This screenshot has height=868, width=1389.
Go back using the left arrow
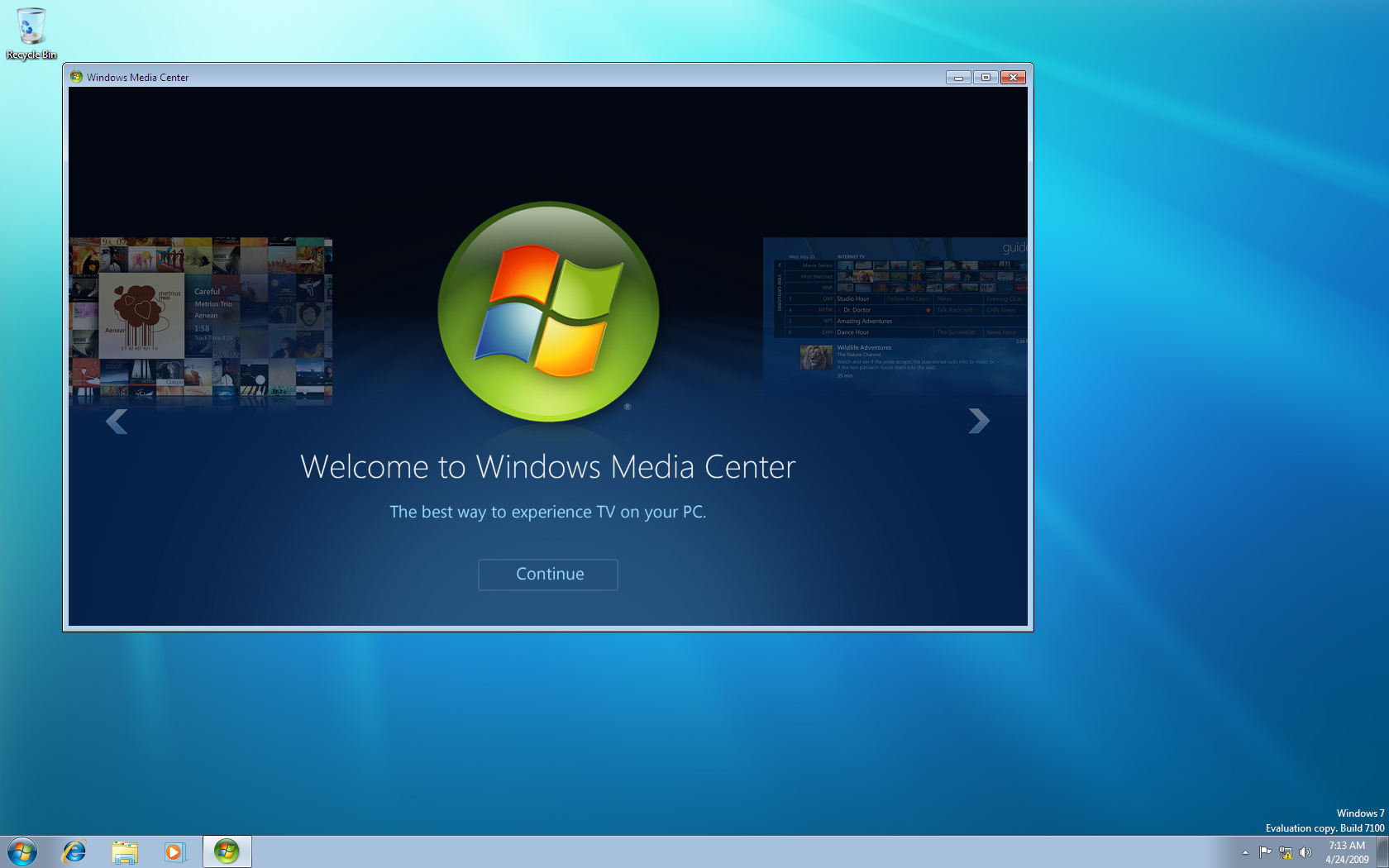coord(117,422)
